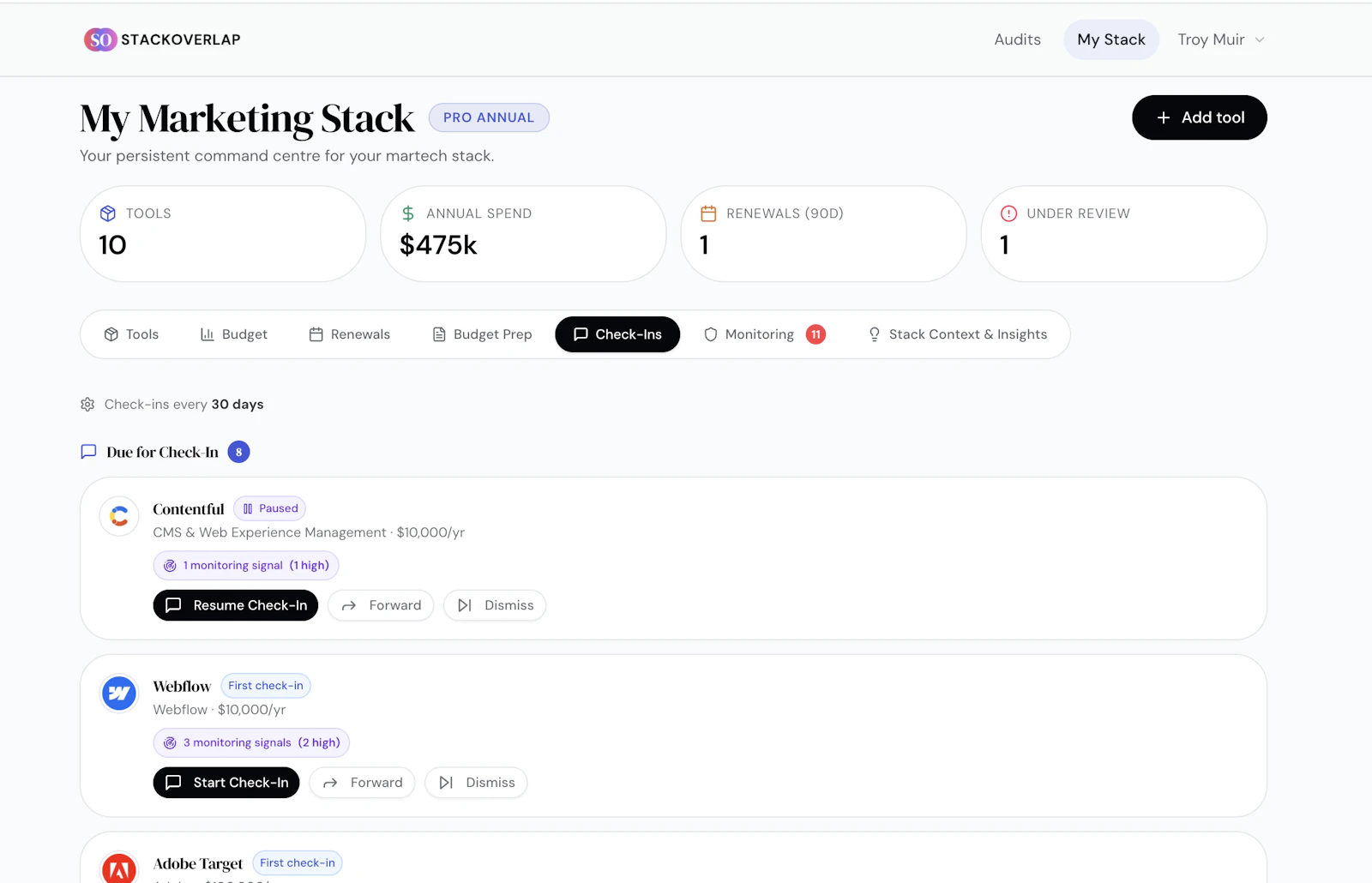Open the My Stack page
Screen dimensions: 1372x883
pos(1111,39)
